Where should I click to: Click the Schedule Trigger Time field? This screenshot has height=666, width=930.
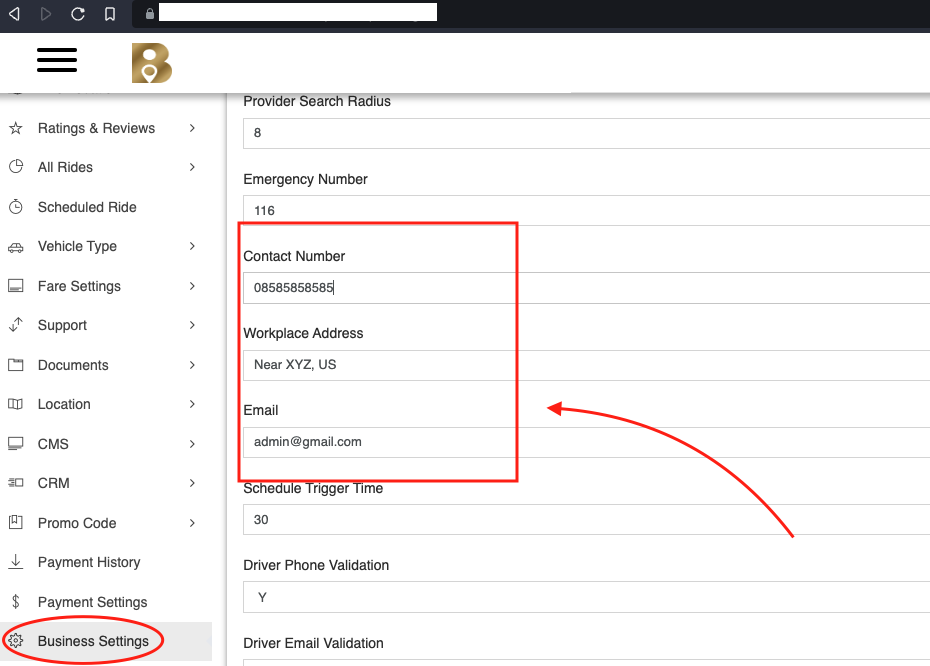(x=587, y=520)
